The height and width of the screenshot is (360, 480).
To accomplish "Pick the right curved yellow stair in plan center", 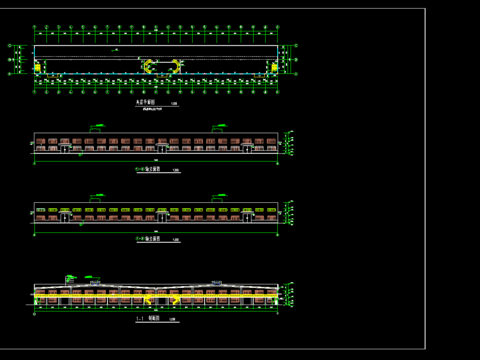I will 176,66.
